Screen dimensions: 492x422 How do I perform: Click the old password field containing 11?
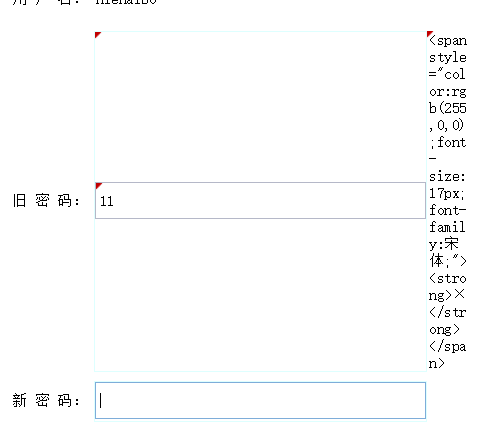(x=260, y=201)
